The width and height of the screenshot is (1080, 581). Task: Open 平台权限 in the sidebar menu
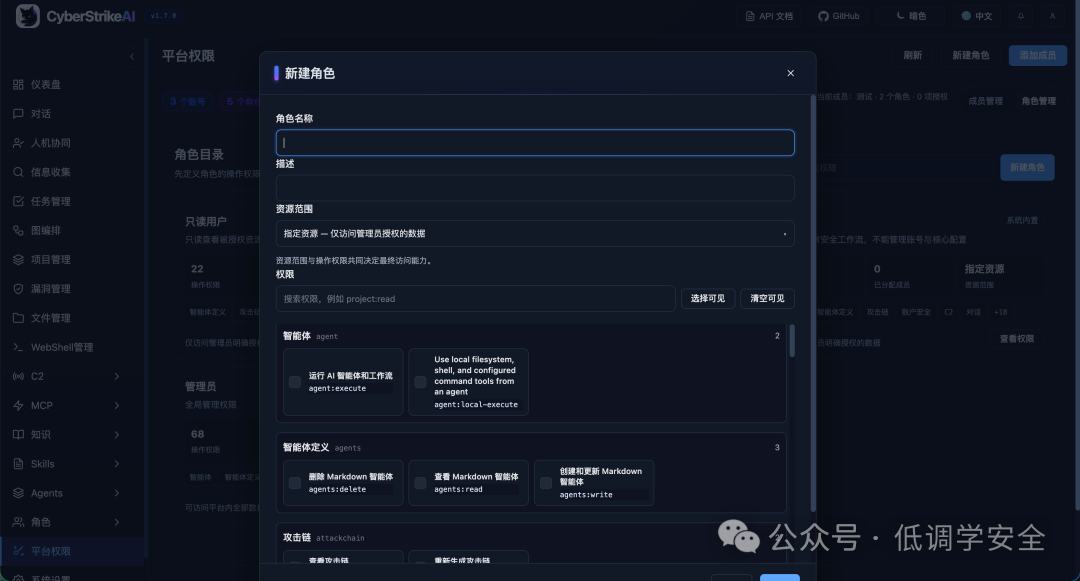[72, 551]
